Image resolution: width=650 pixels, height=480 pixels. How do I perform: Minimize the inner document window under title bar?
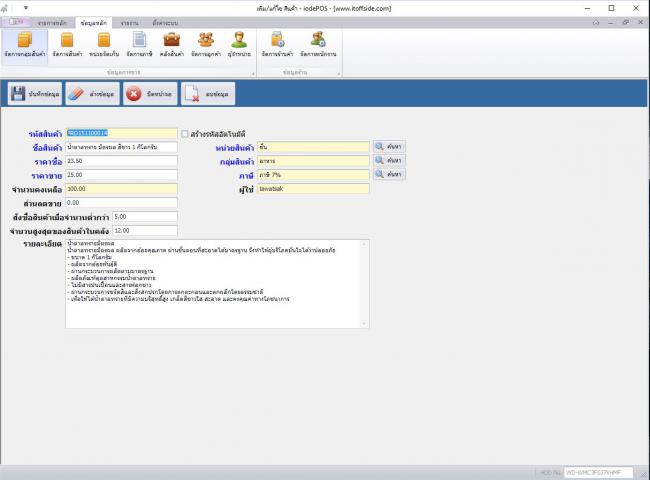pyautogui.click(x=611, y=22)
